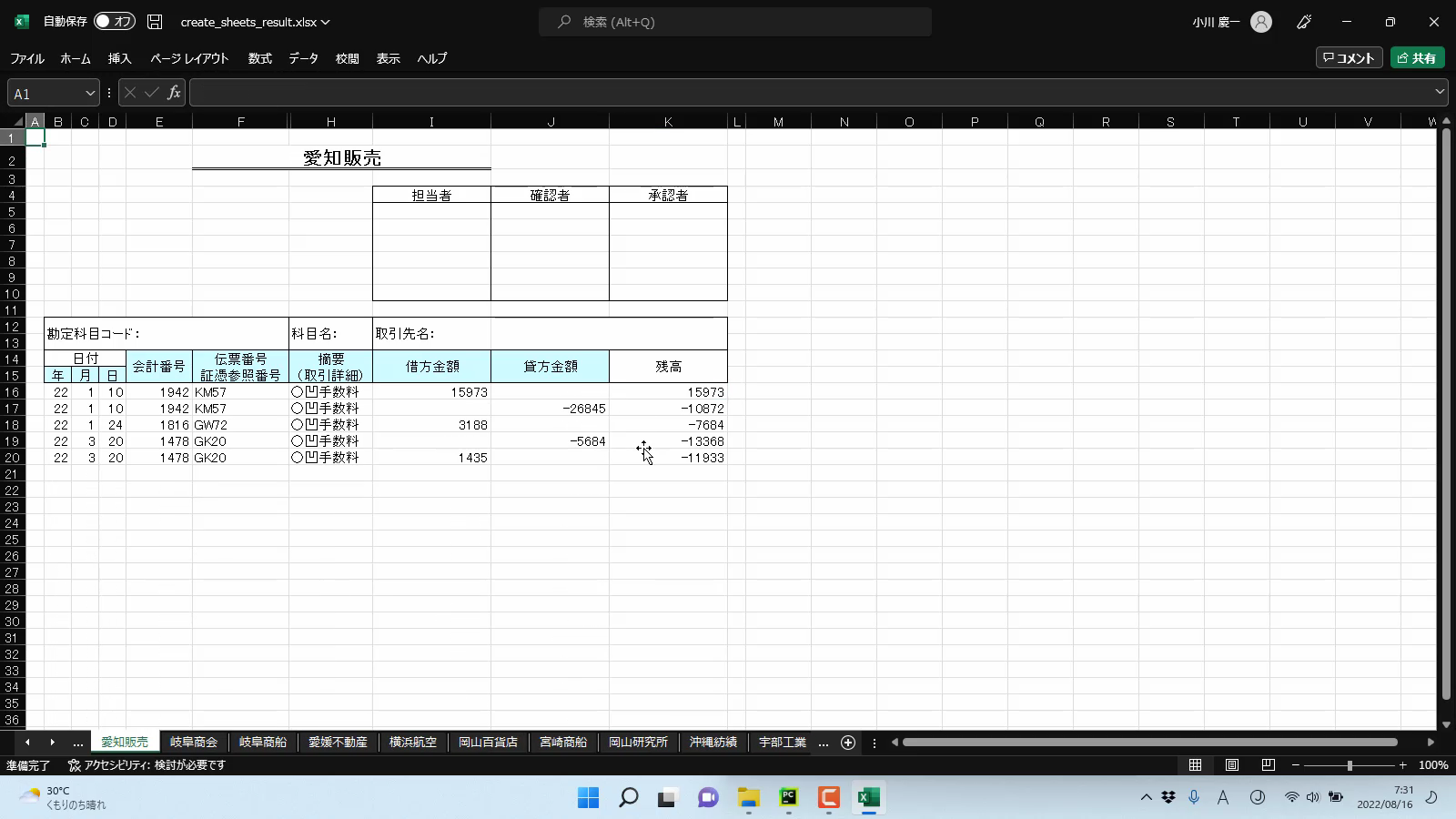Toggle the AutoSave switch
Image resolution: width=1456 pixels, height=819 pixels.
click(114, 22)
